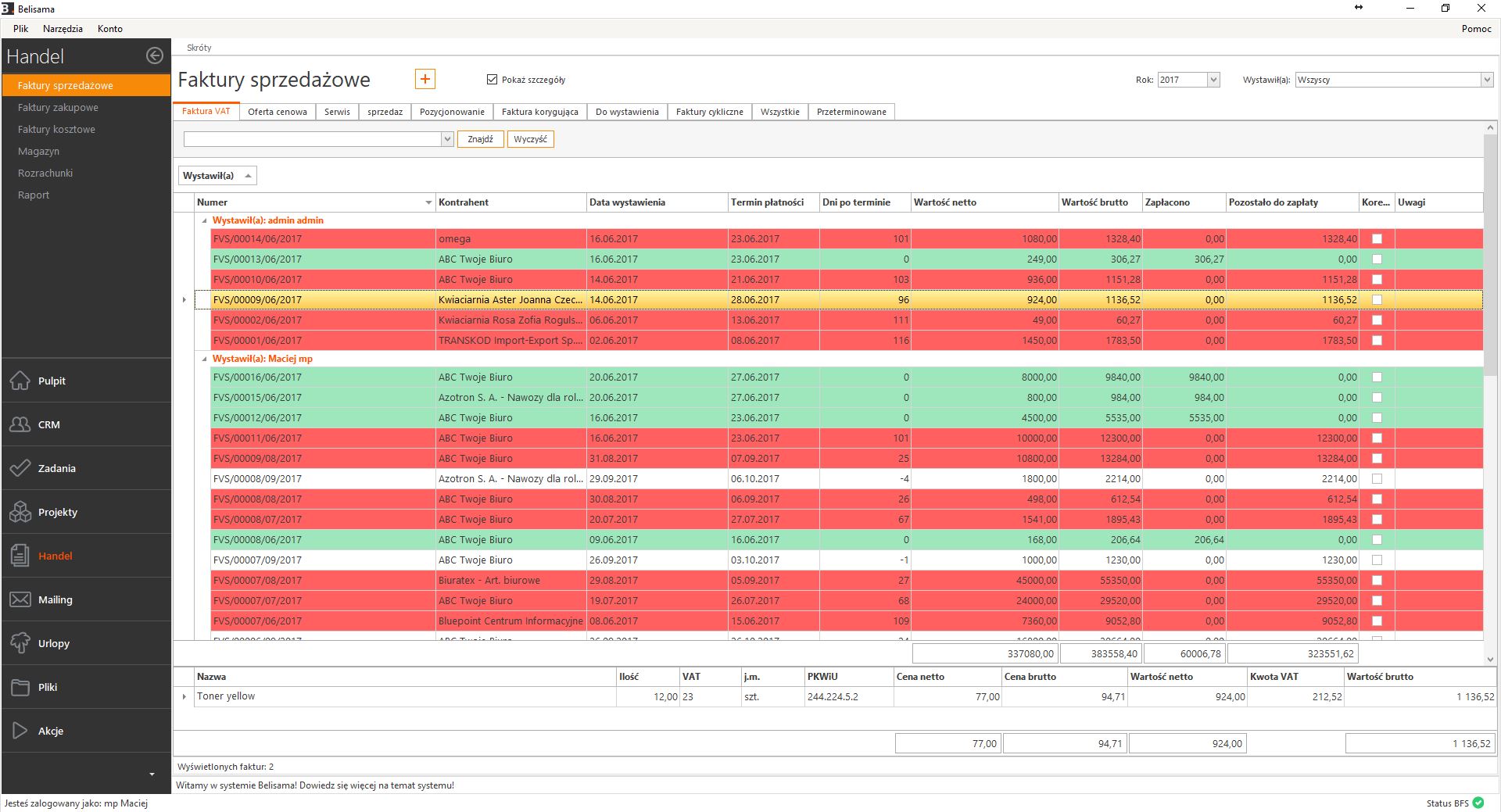Expand the Wystawił(a) Wszyscy dropdown

(1485, 80)
